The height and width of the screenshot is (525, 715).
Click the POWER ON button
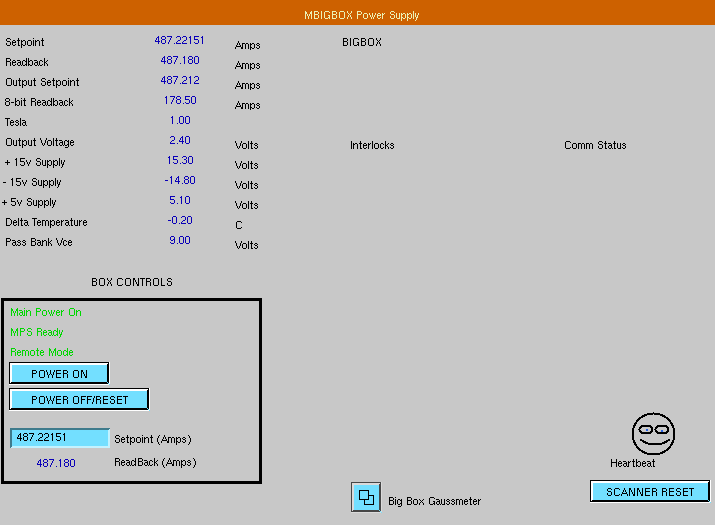point(59,374)
